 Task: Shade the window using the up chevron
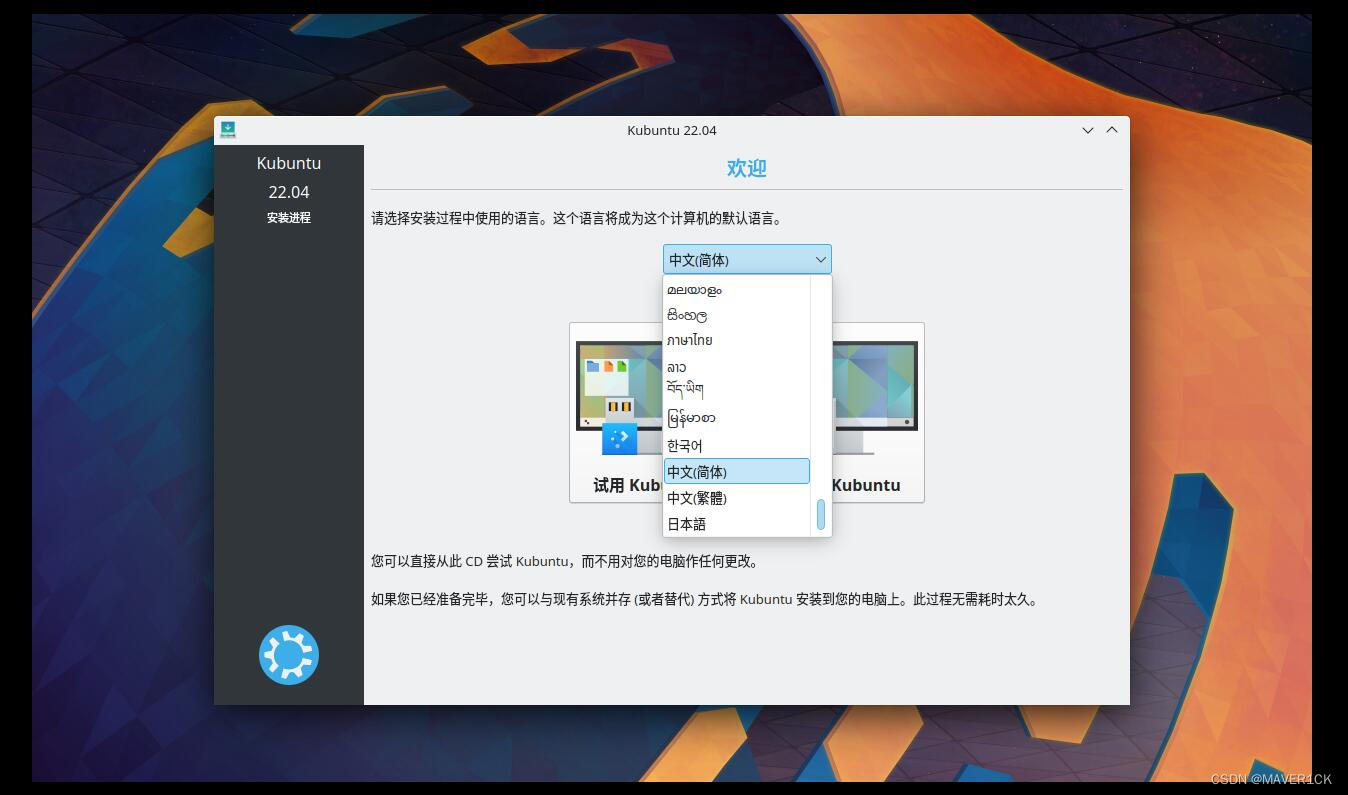[1112, 130]
